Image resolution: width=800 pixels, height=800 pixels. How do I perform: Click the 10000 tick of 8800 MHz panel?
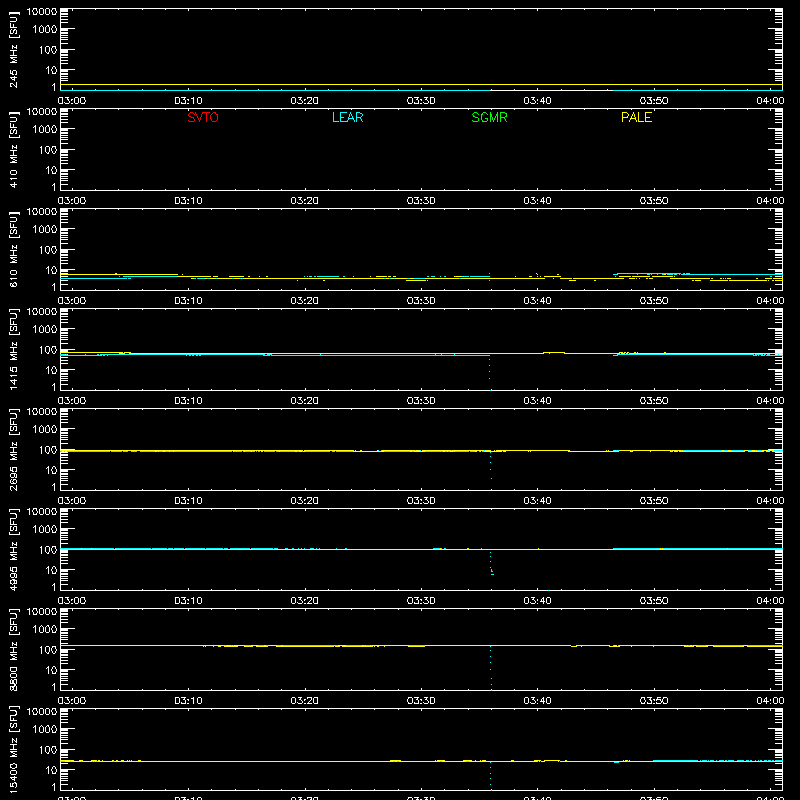tap(42, 612)
